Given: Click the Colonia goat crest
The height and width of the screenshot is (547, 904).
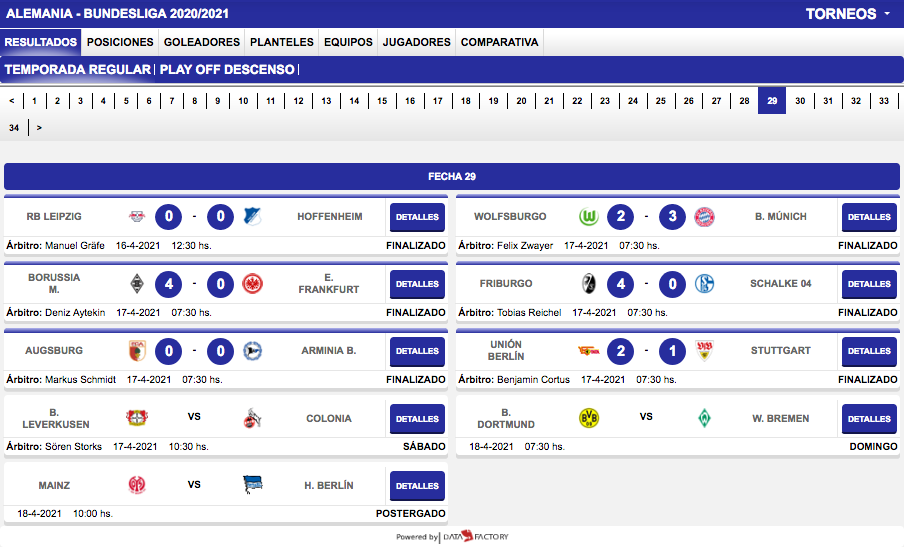Looking at the screenshot, I should click(x=252, y=418).
